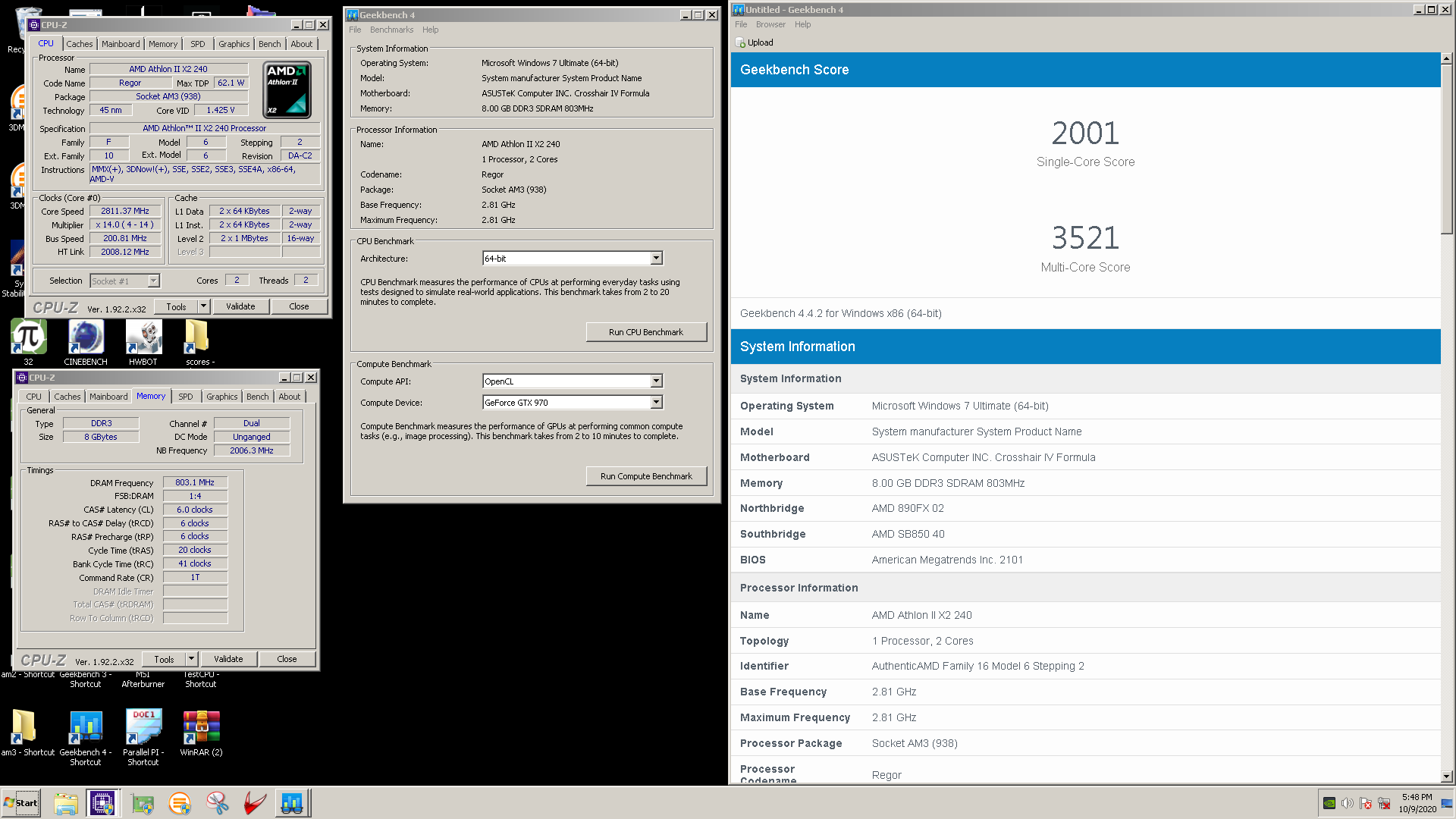Open the Action Center flag tray icon
The height and width of the screenshot is (819, 1456).
tap(1366, 803)
